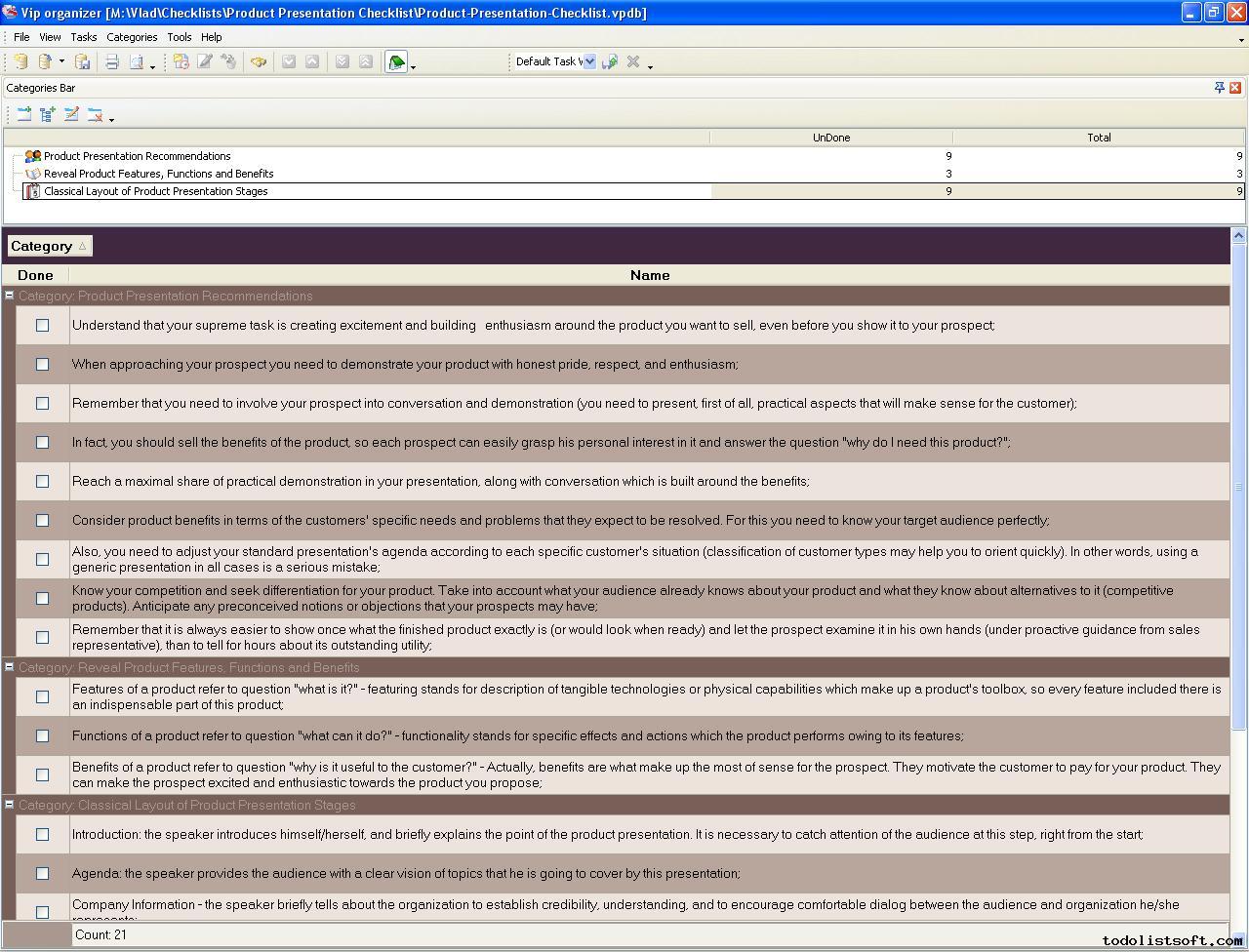1249x952 pixels.
Task: Collapse the Reveal Product Features group
Action: [x=10, y=667]
